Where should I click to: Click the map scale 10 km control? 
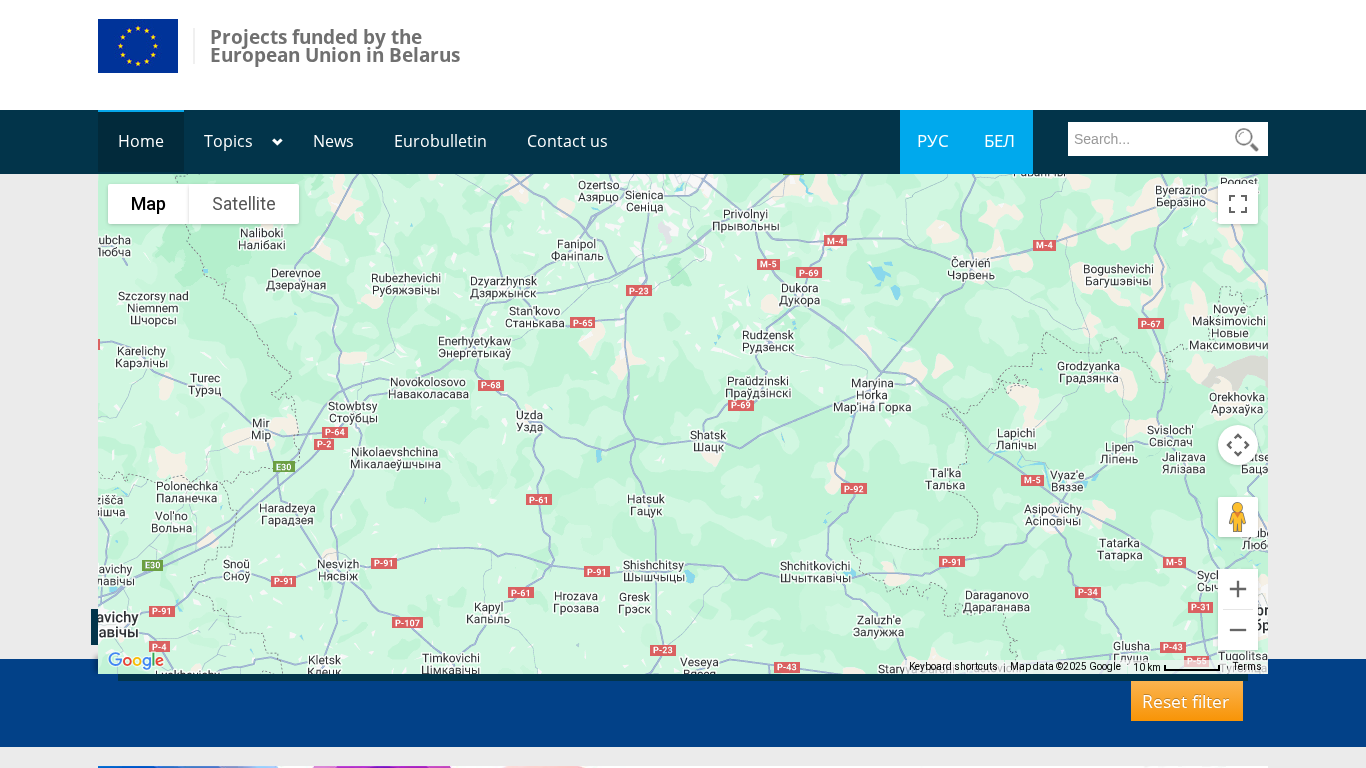pos(1177,667)
